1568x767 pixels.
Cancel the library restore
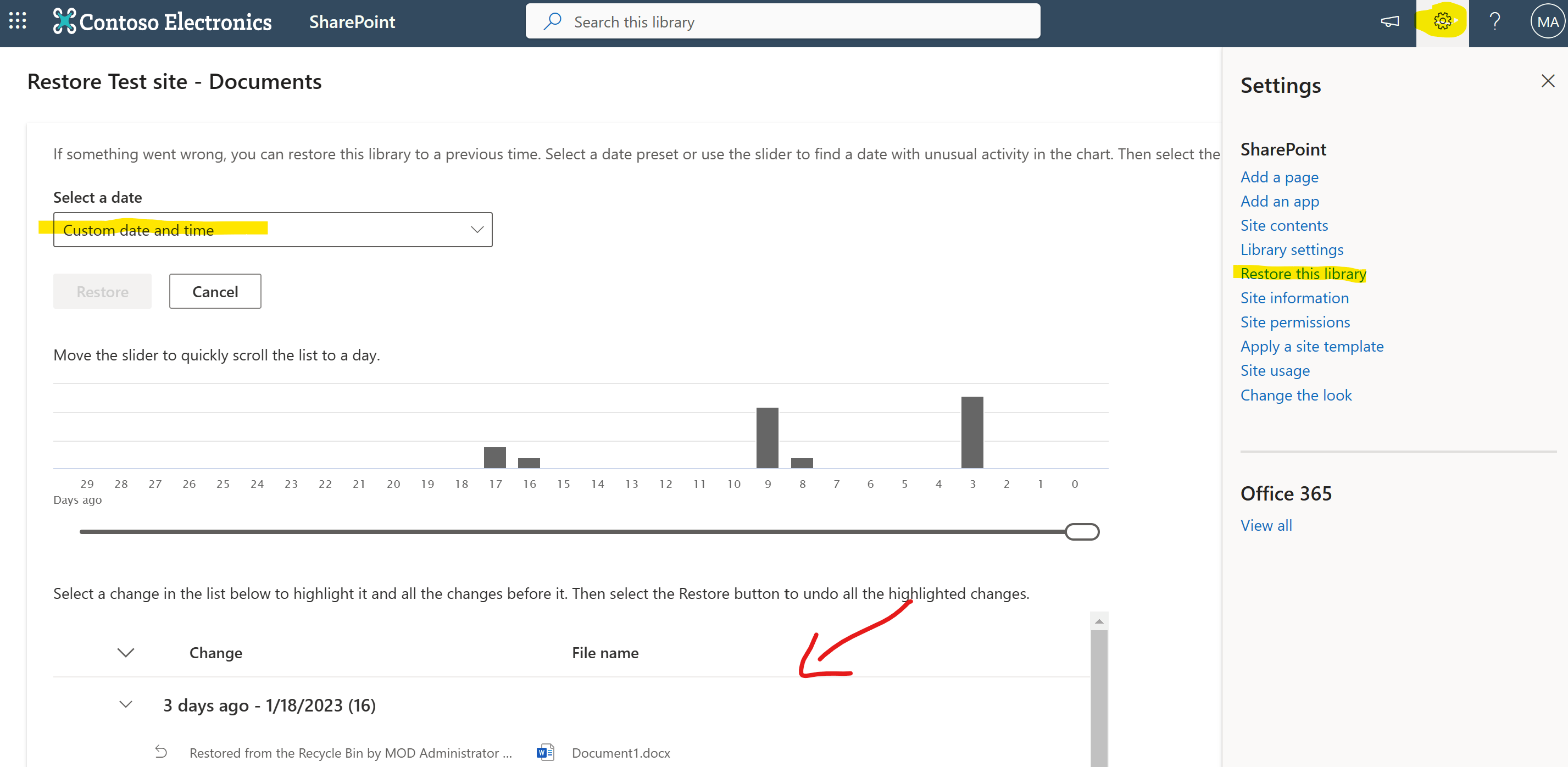click(215, 291)
